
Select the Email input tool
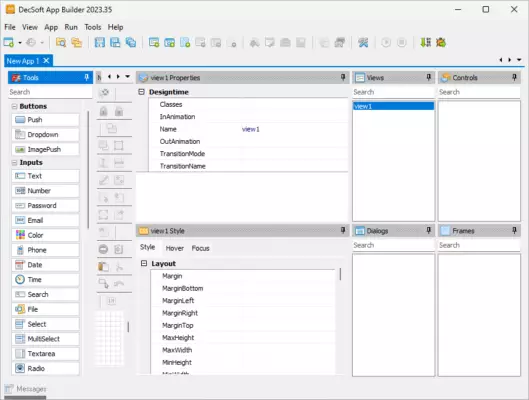[x=46, y=221]
